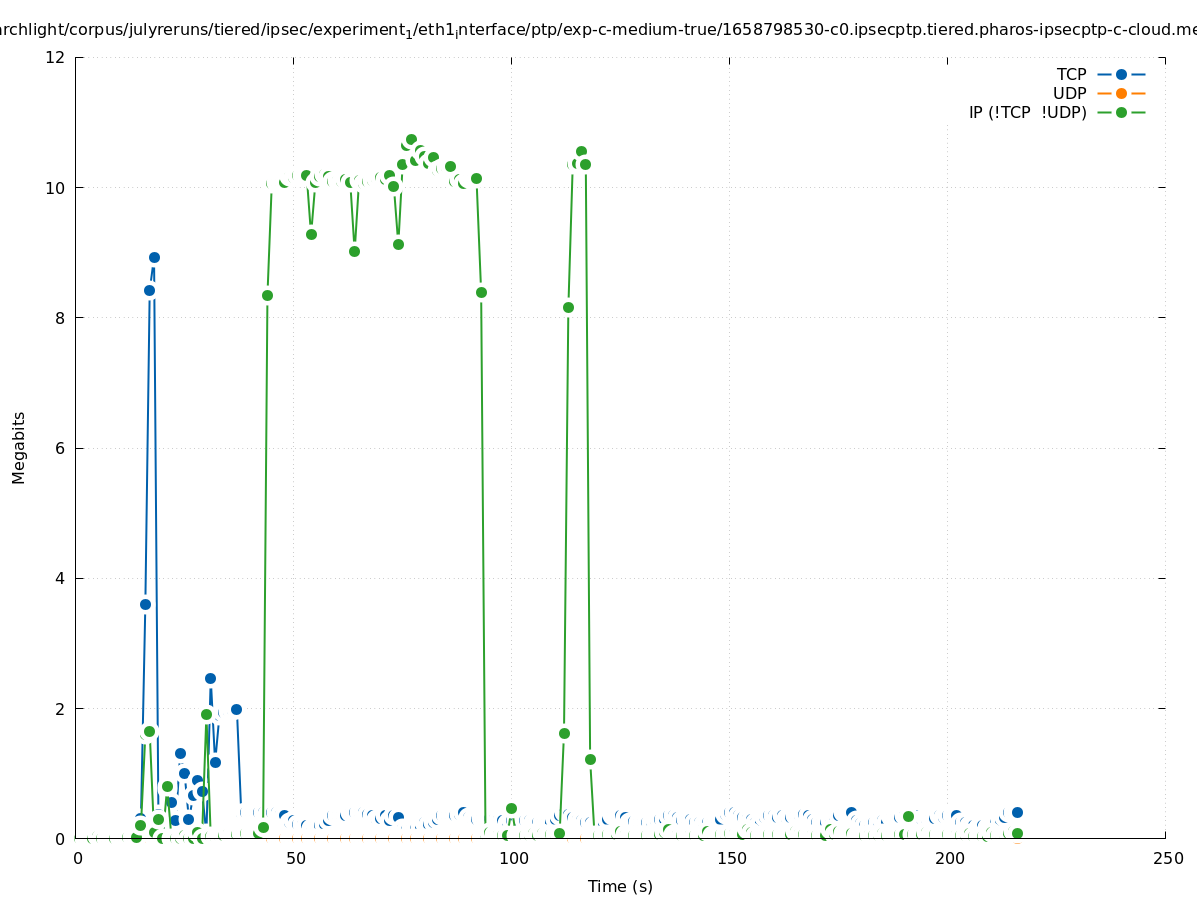Screen dimensions: 1197x900
Task: Click the Megabits y-axis label
Action: tap(19, 447)
